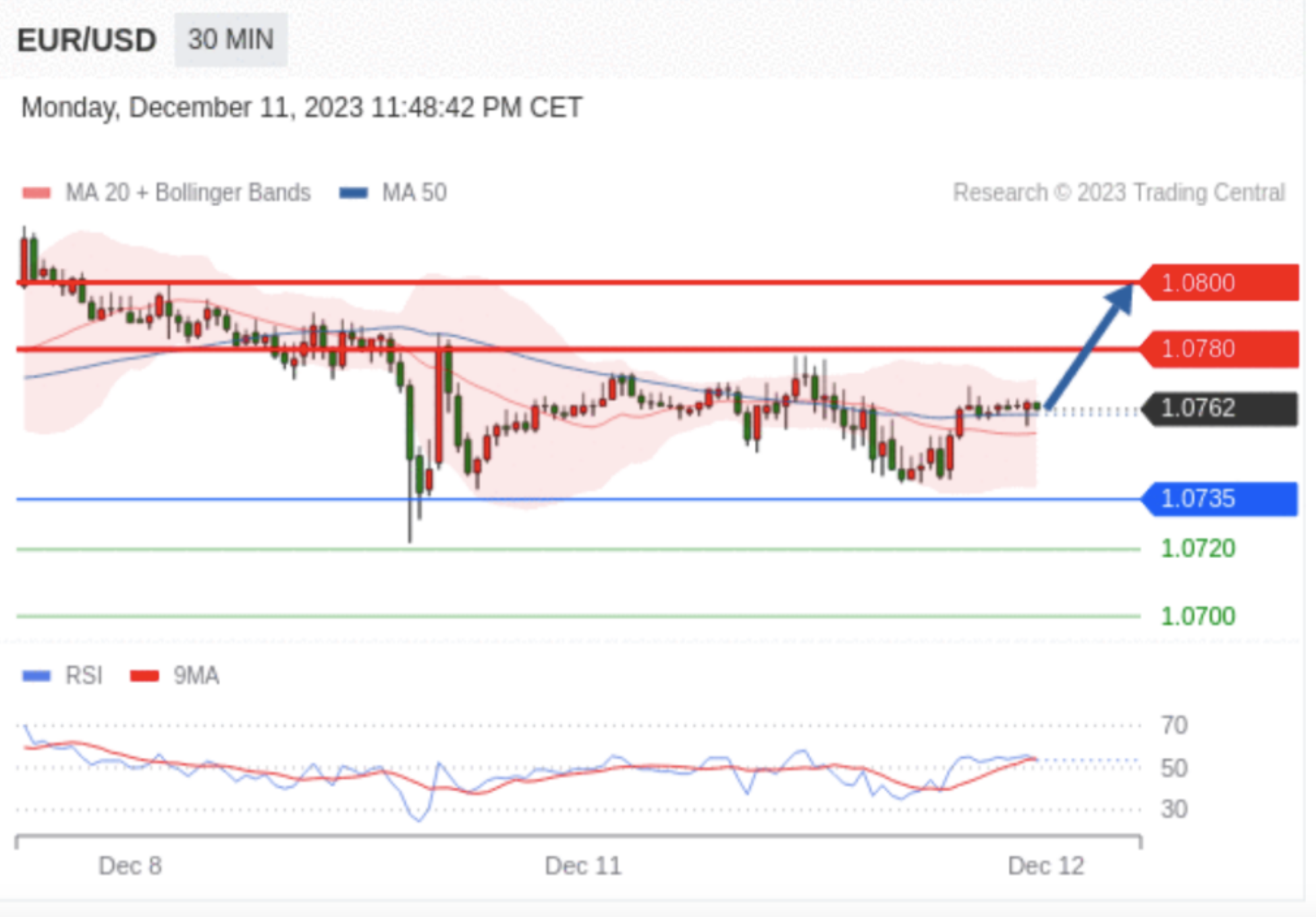This screenshot has height=917, width=1316.
Task: Click the 1.0762 current price tag
Action: click(x=1219, y=408)
